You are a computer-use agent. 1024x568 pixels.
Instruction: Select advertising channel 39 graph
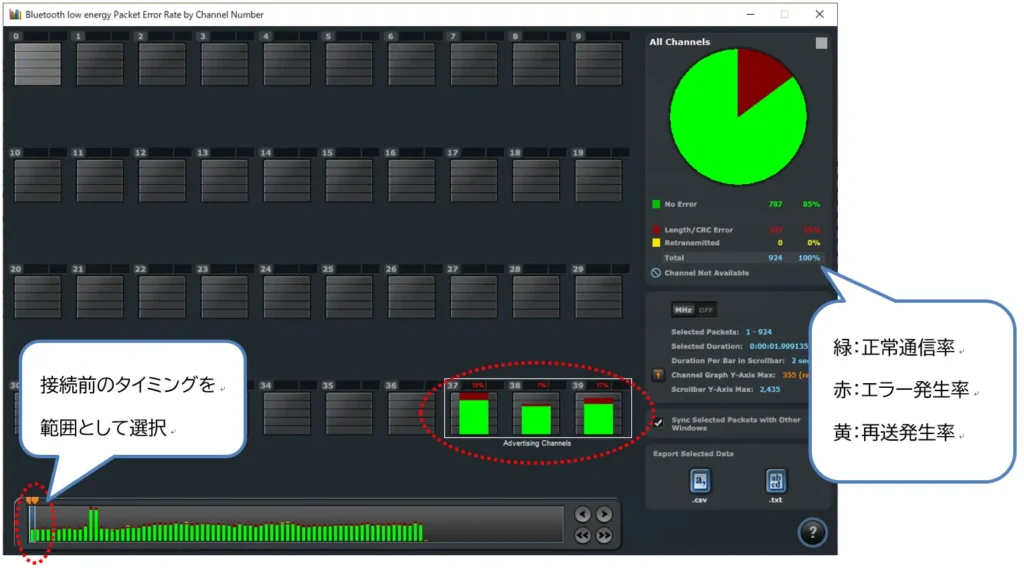pyautogui.click(x=598, y=412)
